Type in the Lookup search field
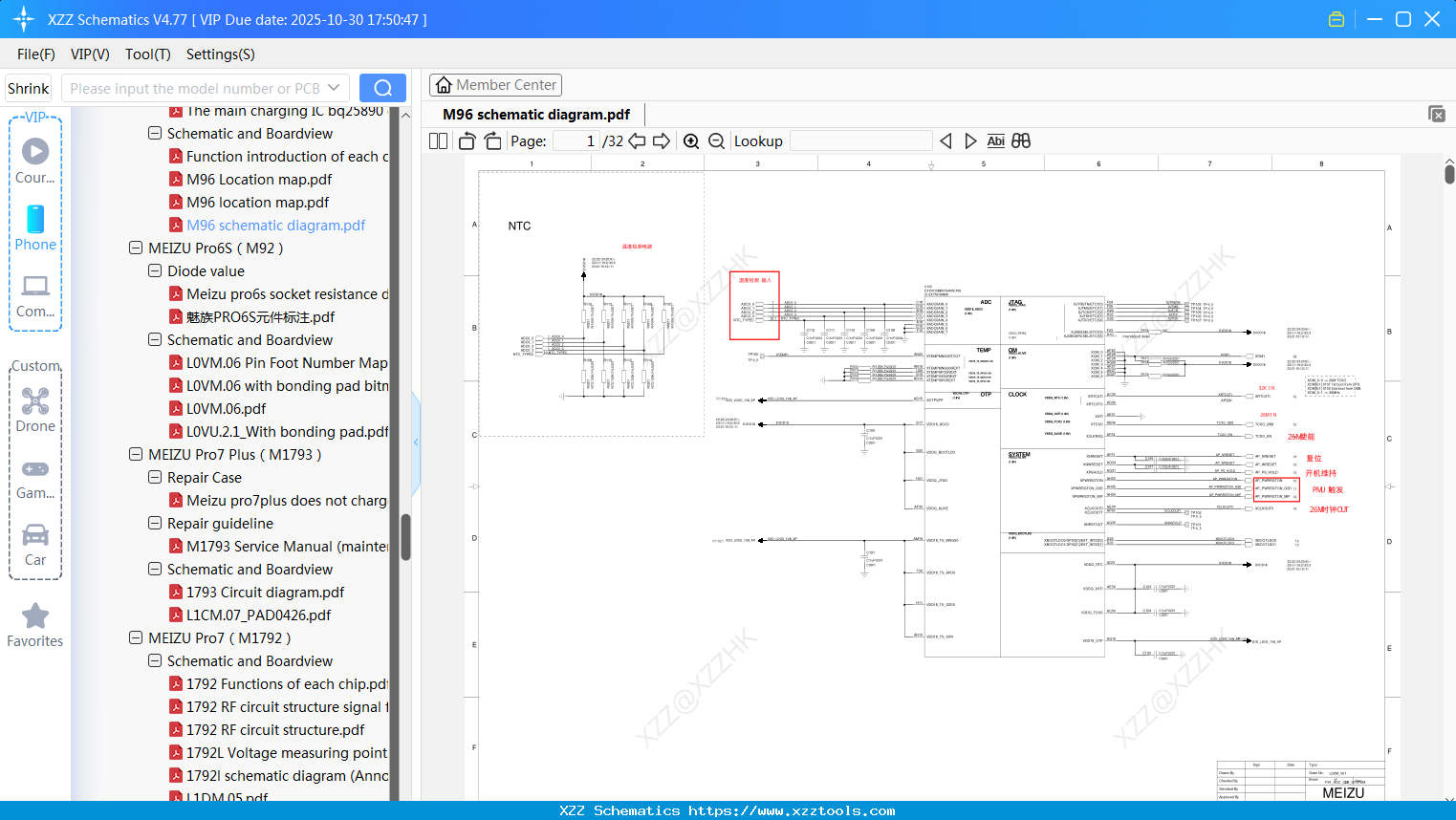The width and height of the screenshot is (1456, 820). click(x=860, y=140)
